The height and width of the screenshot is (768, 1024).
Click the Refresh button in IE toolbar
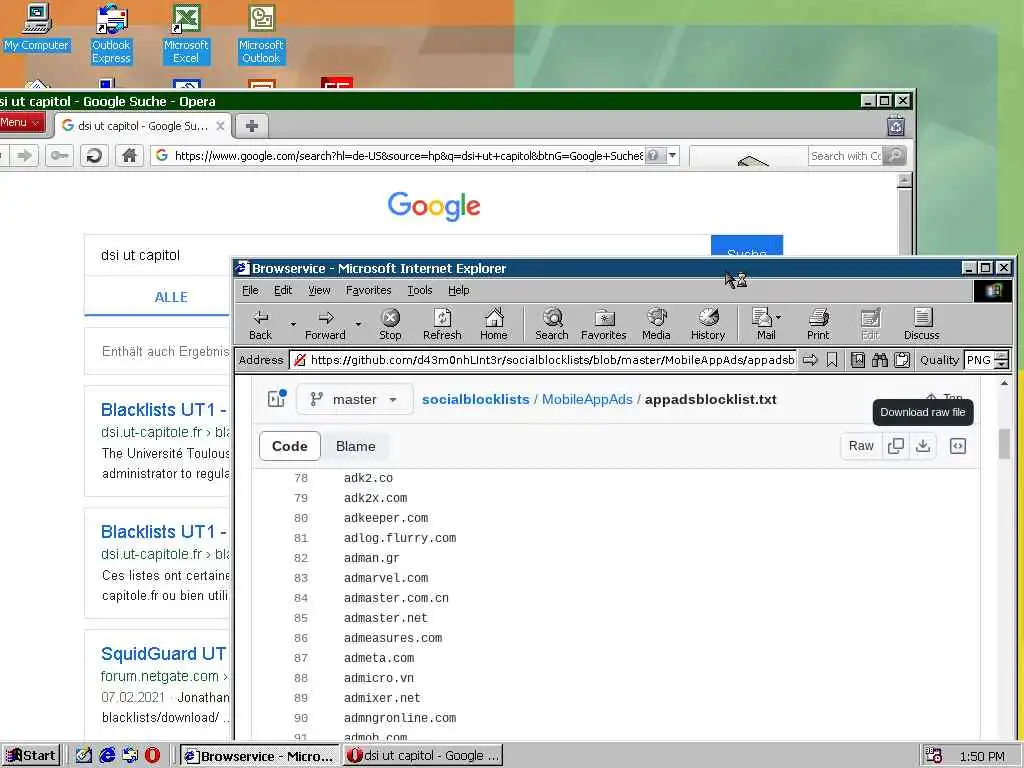tap(442, 325)
